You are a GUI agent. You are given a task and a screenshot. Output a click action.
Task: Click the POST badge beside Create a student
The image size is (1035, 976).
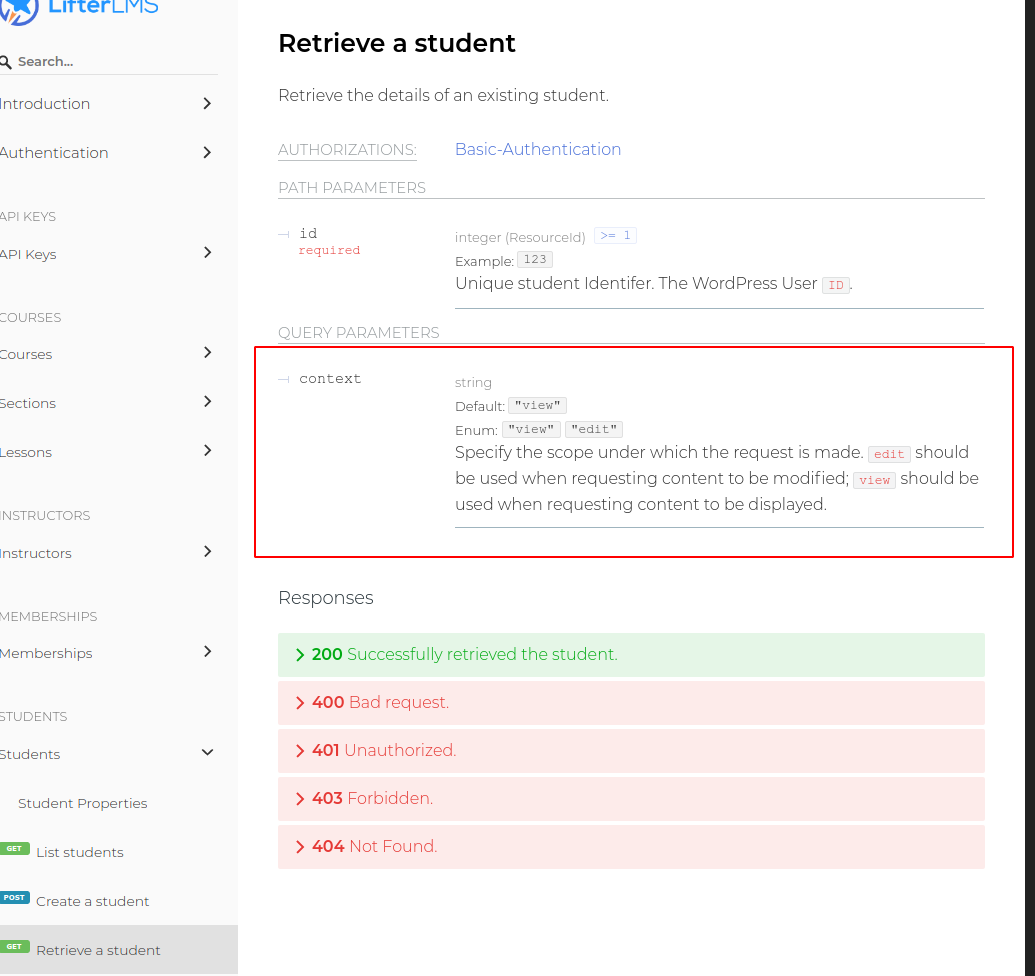tap(15, 897)
